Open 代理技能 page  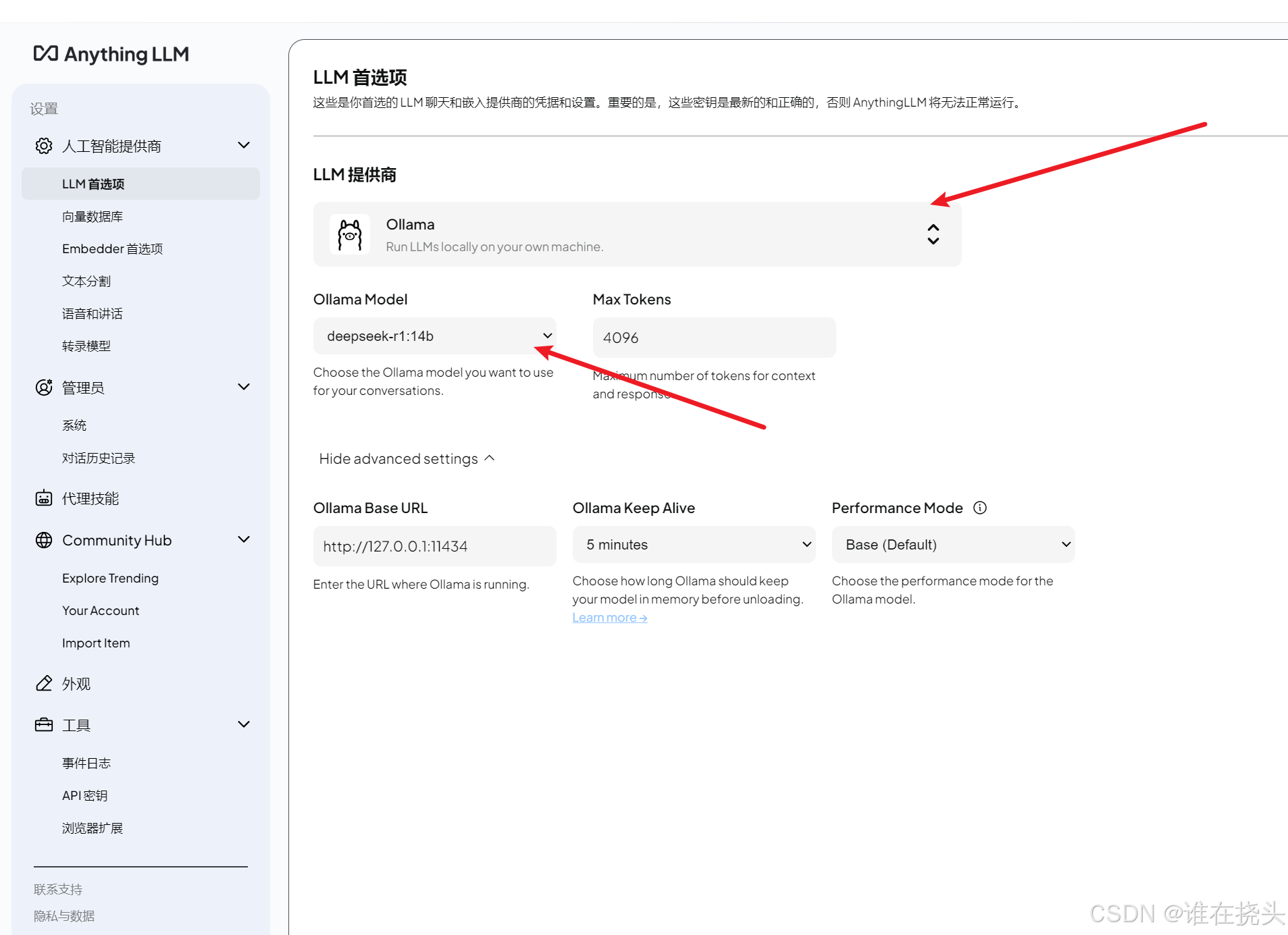91,498
